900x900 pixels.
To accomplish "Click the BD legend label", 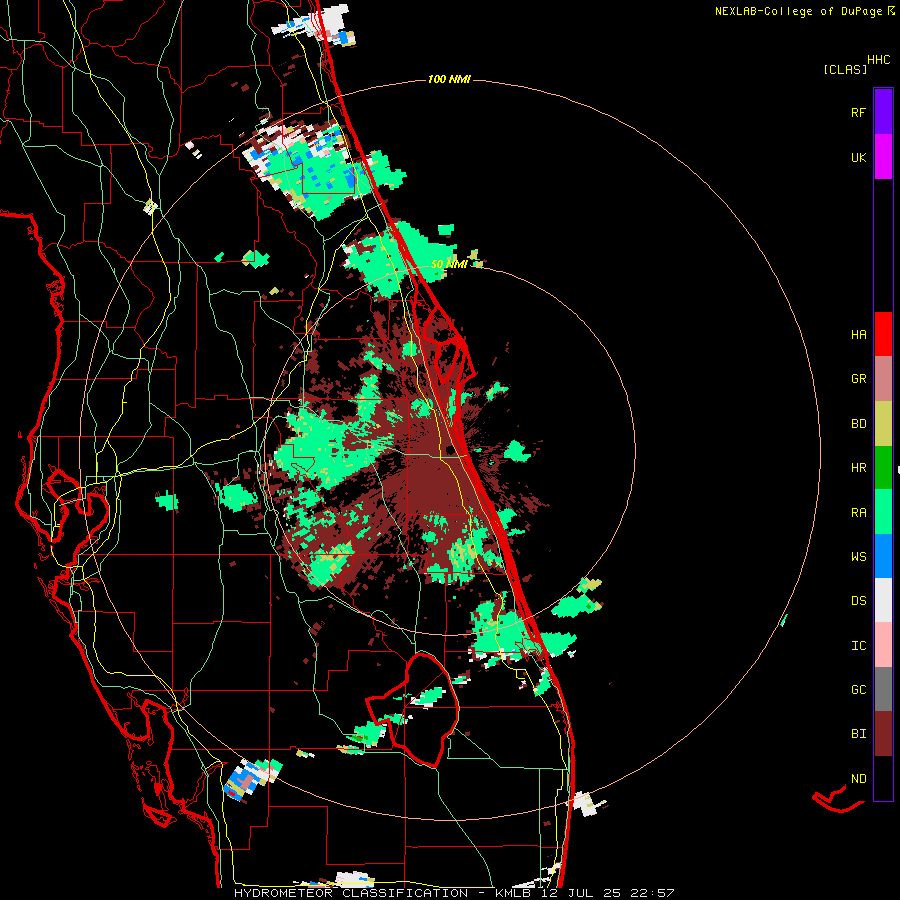I will pos(858,424).
